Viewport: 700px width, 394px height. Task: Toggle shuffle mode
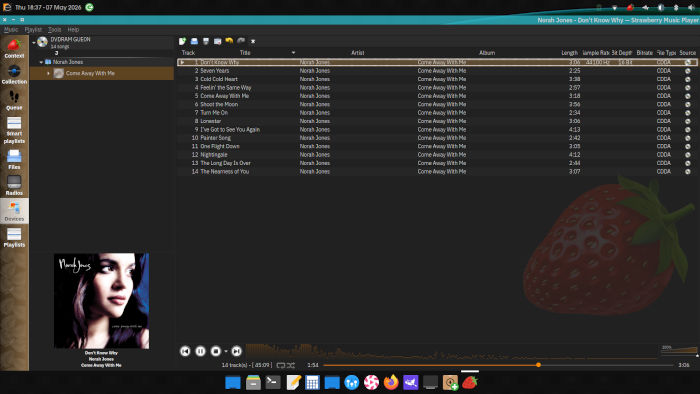click(x=291, y=365)
